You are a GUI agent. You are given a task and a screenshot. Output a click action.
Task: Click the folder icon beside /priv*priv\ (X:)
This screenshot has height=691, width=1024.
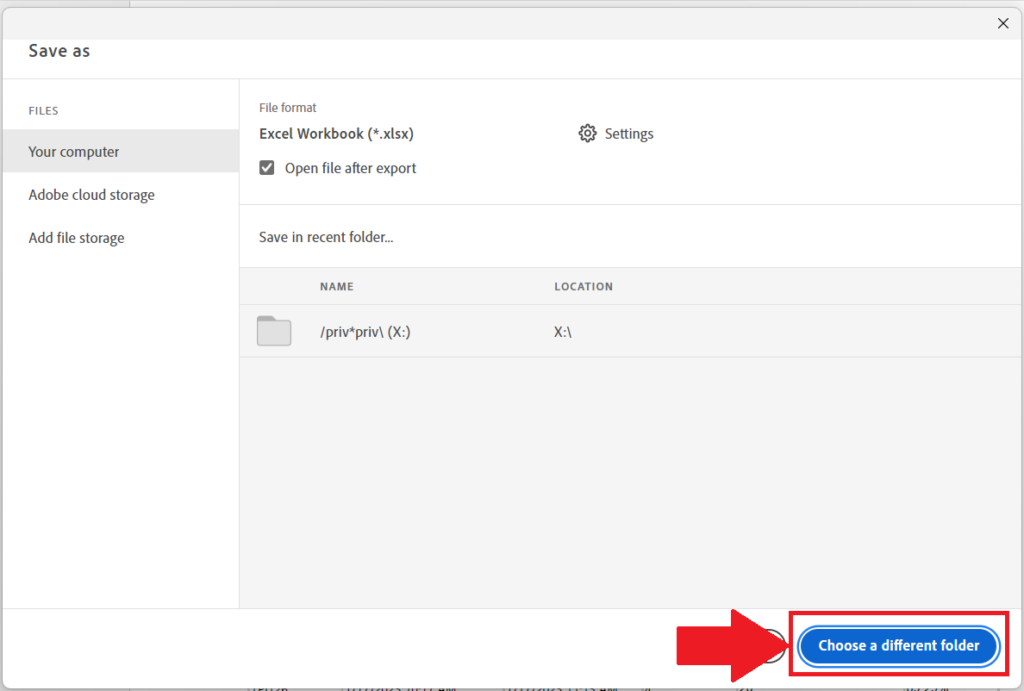[x=273, y=330]
